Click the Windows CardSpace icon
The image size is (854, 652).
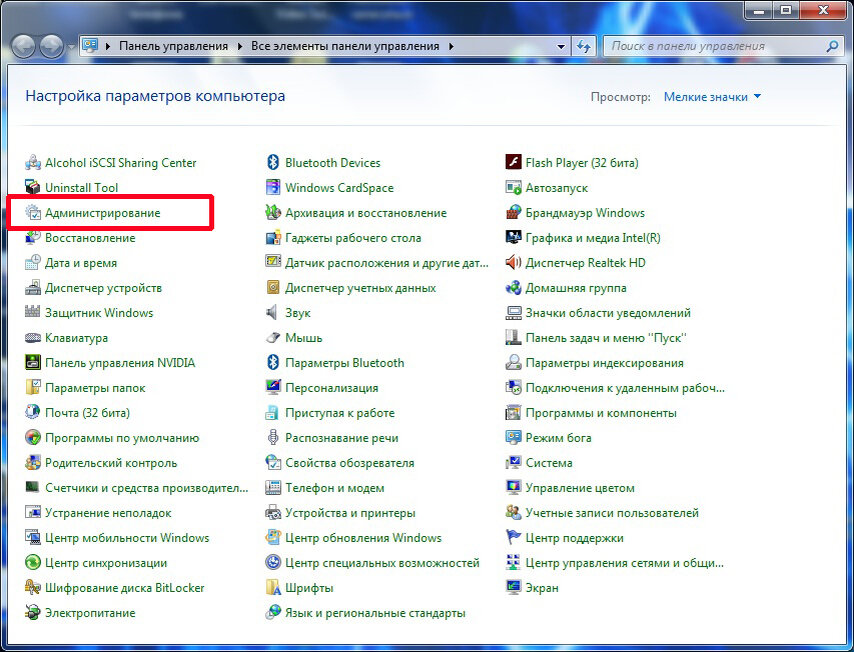tap(273, 187)
